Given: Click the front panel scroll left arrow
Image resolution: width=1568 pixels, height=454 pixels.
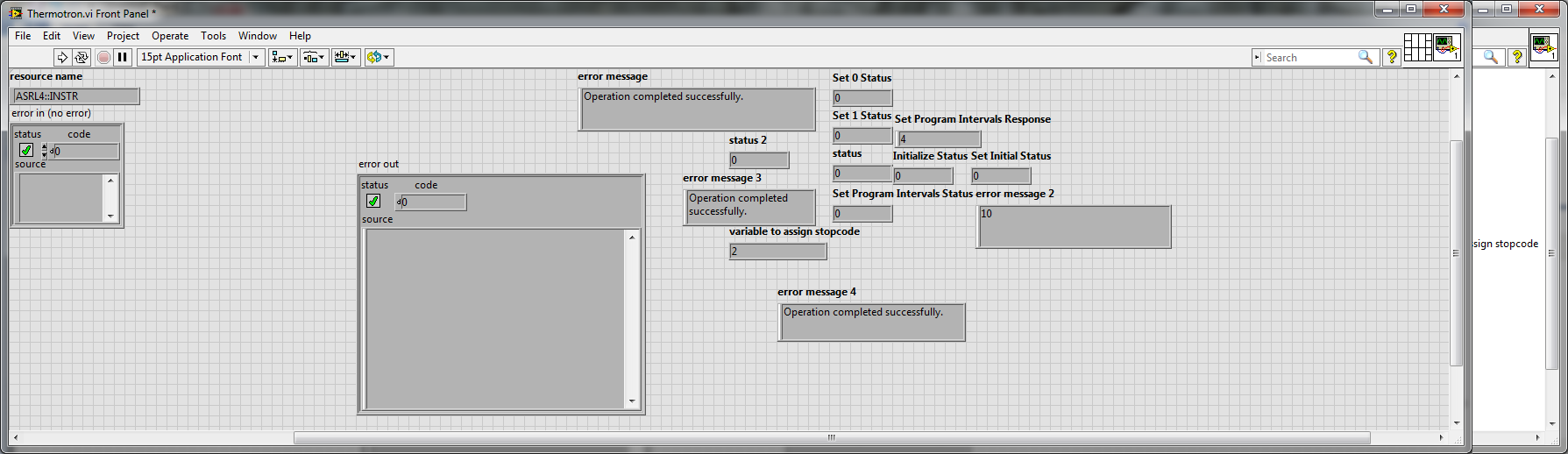Looking at the screenshot, I should 15,437.
